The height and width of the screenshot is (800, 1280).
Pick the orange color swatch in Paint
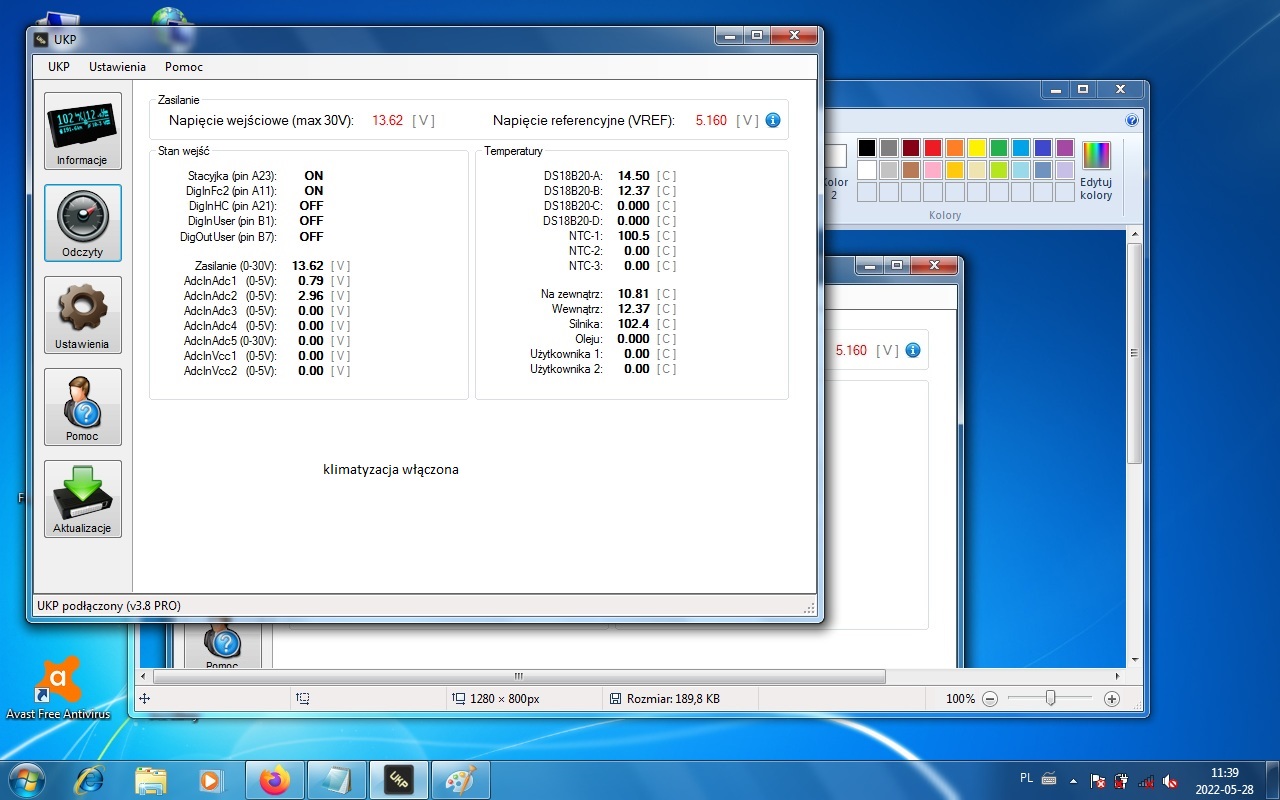click(x=955, y=148)
